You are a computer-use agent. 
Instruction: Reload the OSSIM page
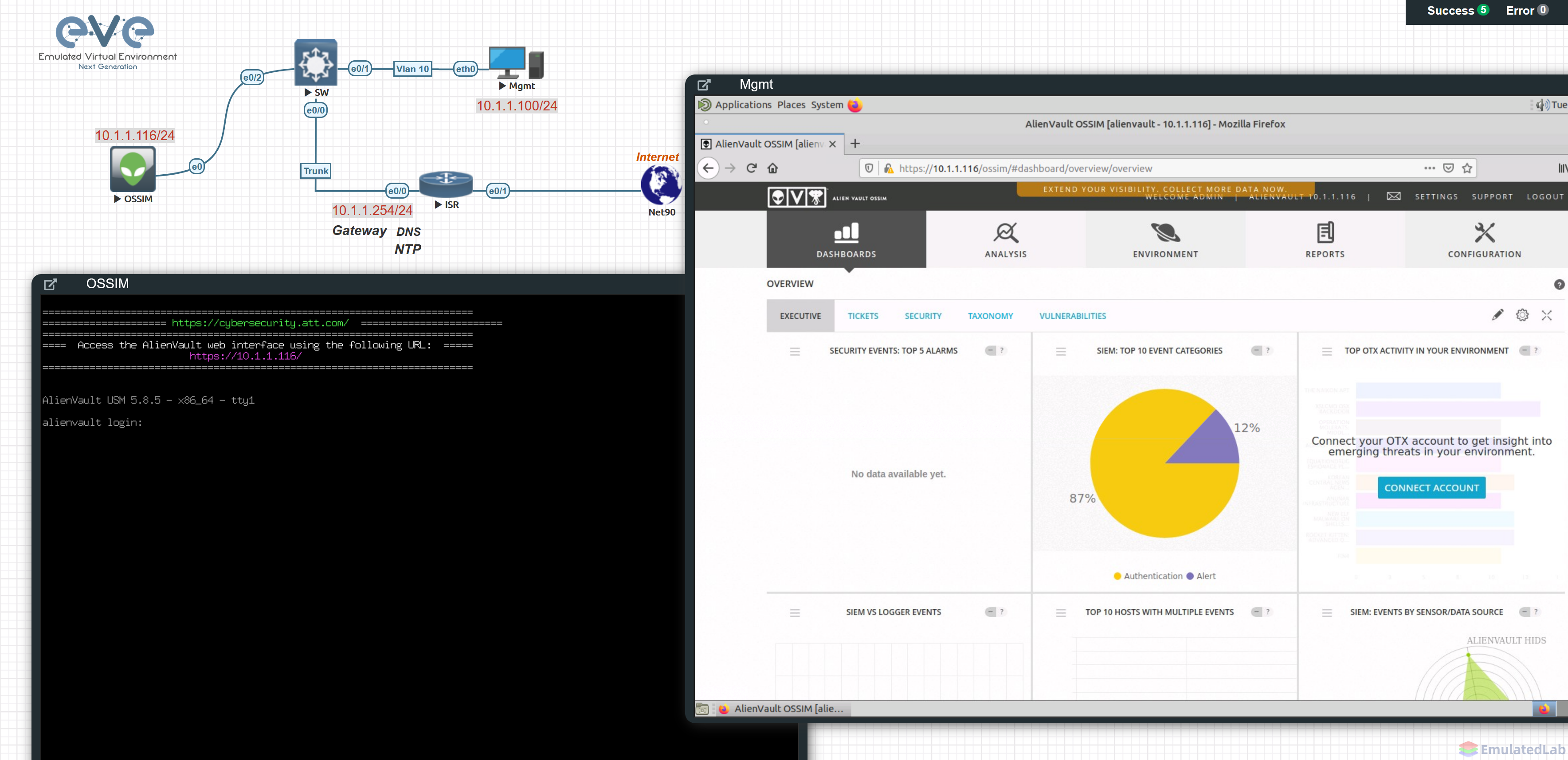[x=751, y=168]
